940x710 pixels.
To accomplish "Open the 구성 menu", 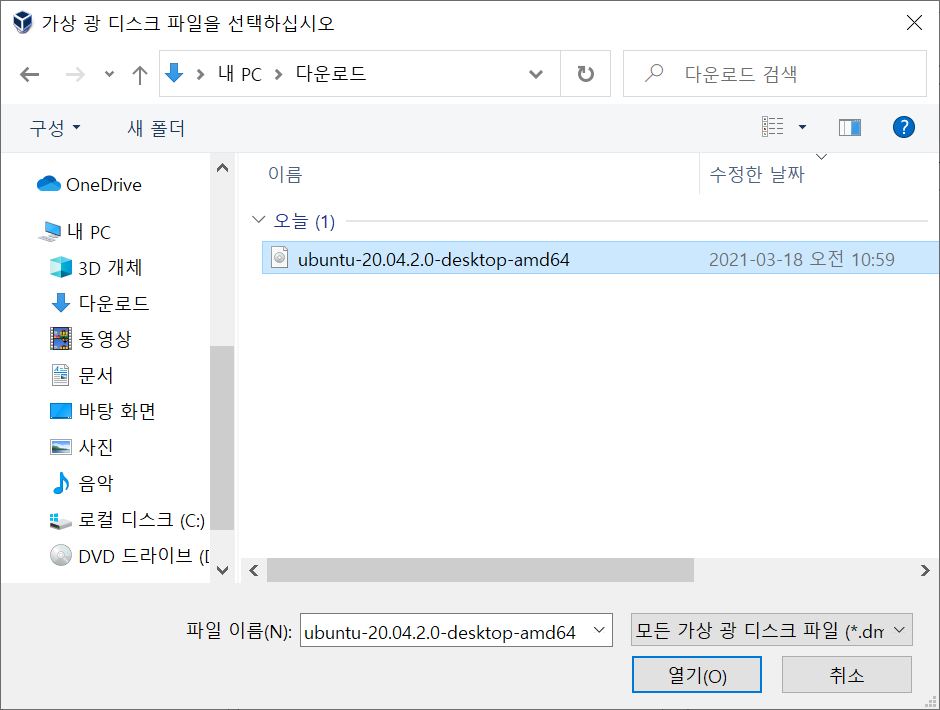I will pos(55,128).
